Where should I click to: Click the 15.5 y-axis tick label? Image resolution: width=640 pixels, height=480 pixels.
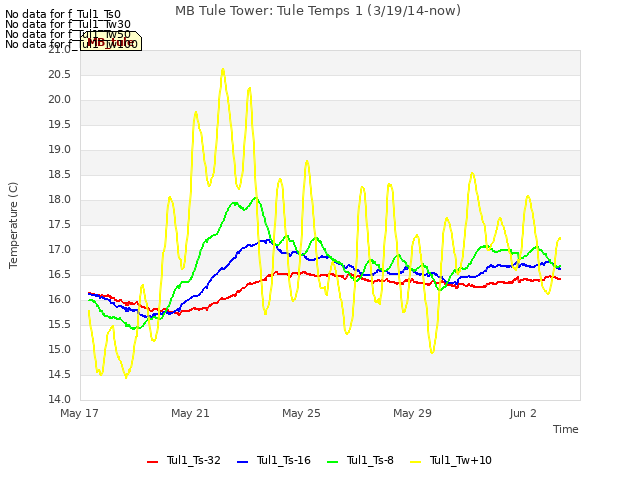[60, 325]
